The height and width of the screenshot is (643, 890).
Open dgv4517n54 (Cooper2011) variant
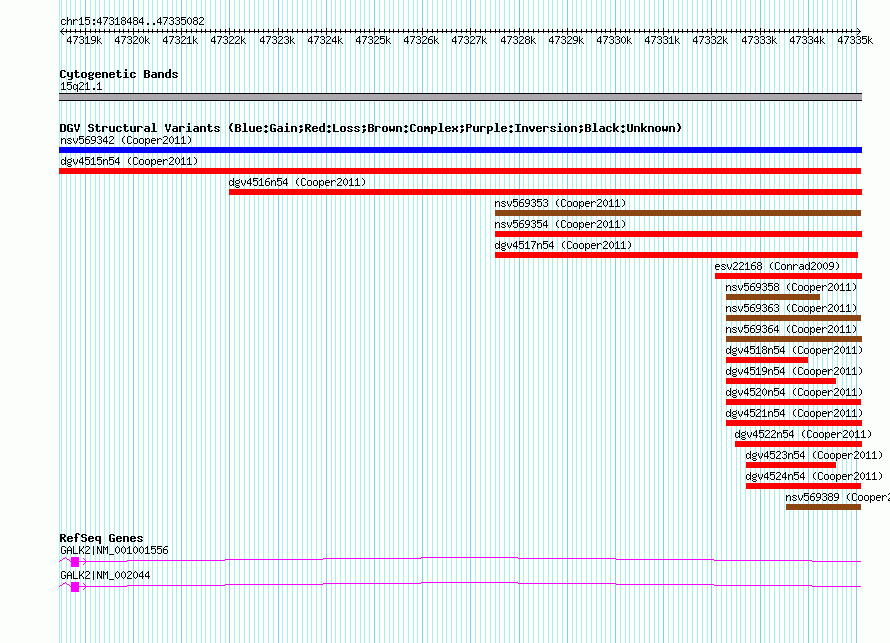563,245
